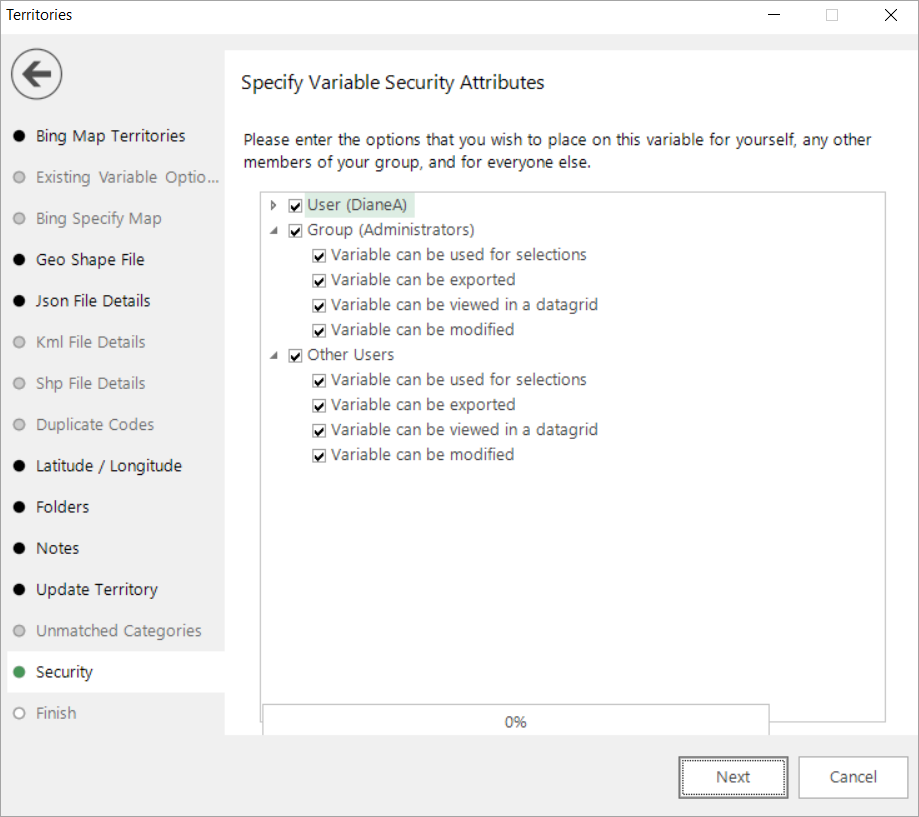
Task: Select the Duplicate Codes step
Action: coord(95,424)
